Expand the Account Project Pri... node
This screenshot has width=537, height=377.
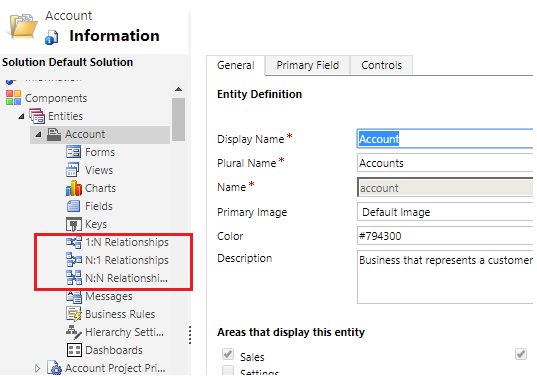(x=37, y=368)
